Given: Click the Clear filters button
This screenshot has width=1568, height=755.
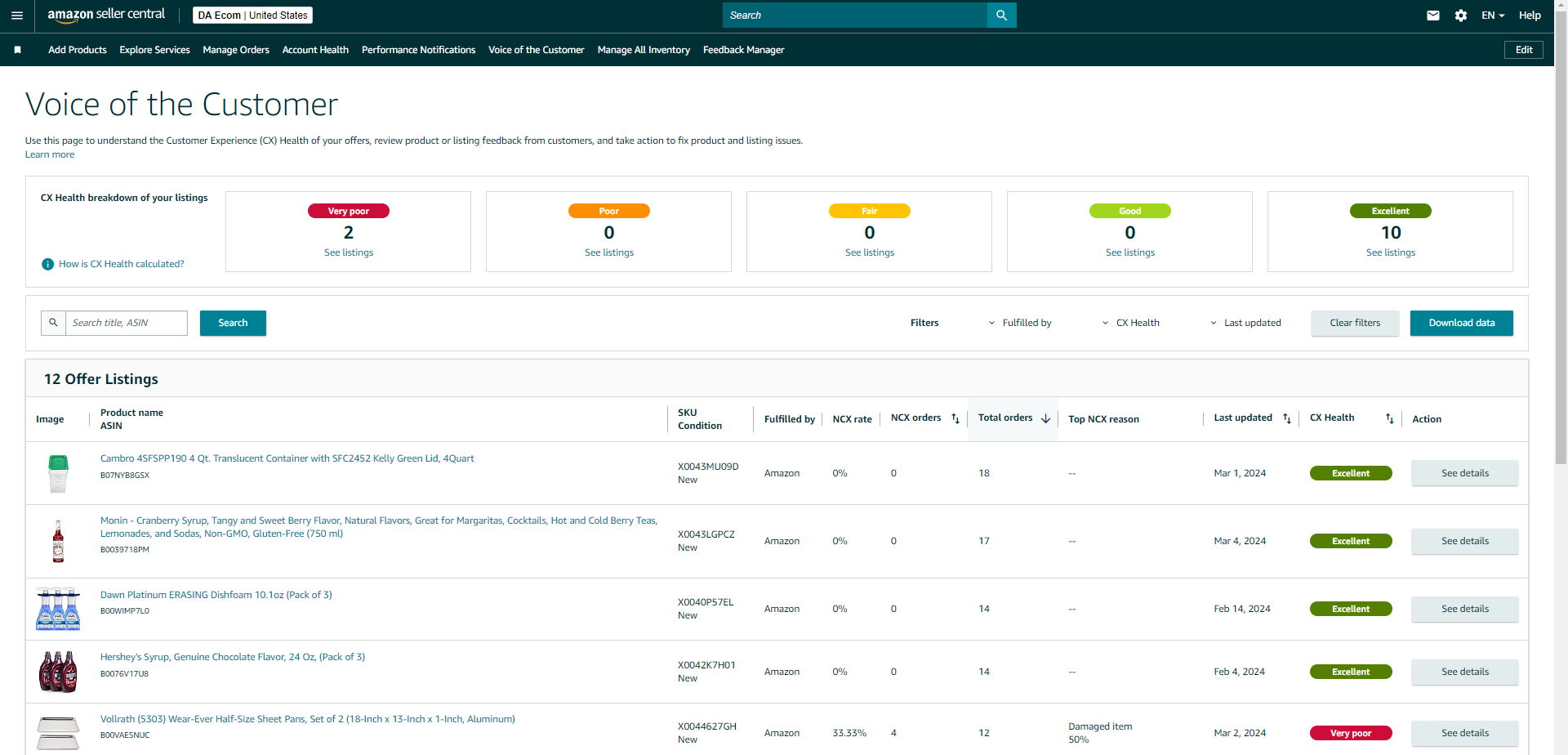Looking at the screenshot, I should (x=1355, y=323).
